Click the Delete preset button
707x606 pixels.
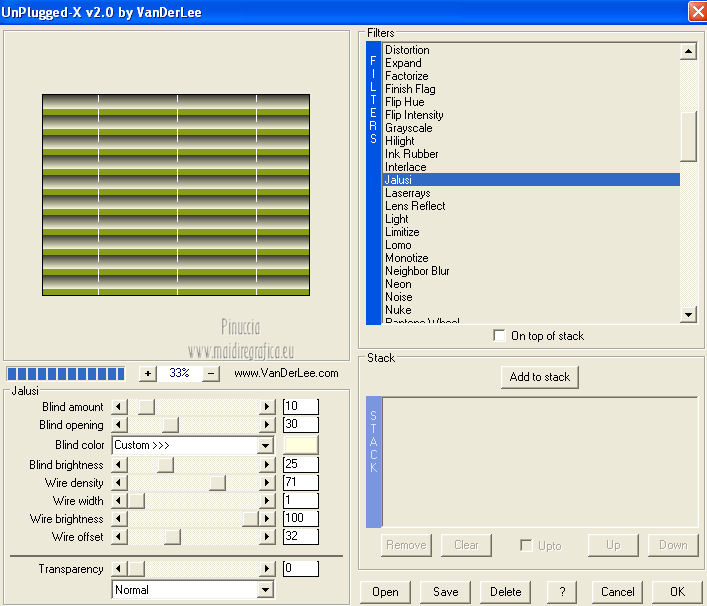[505, 592]
